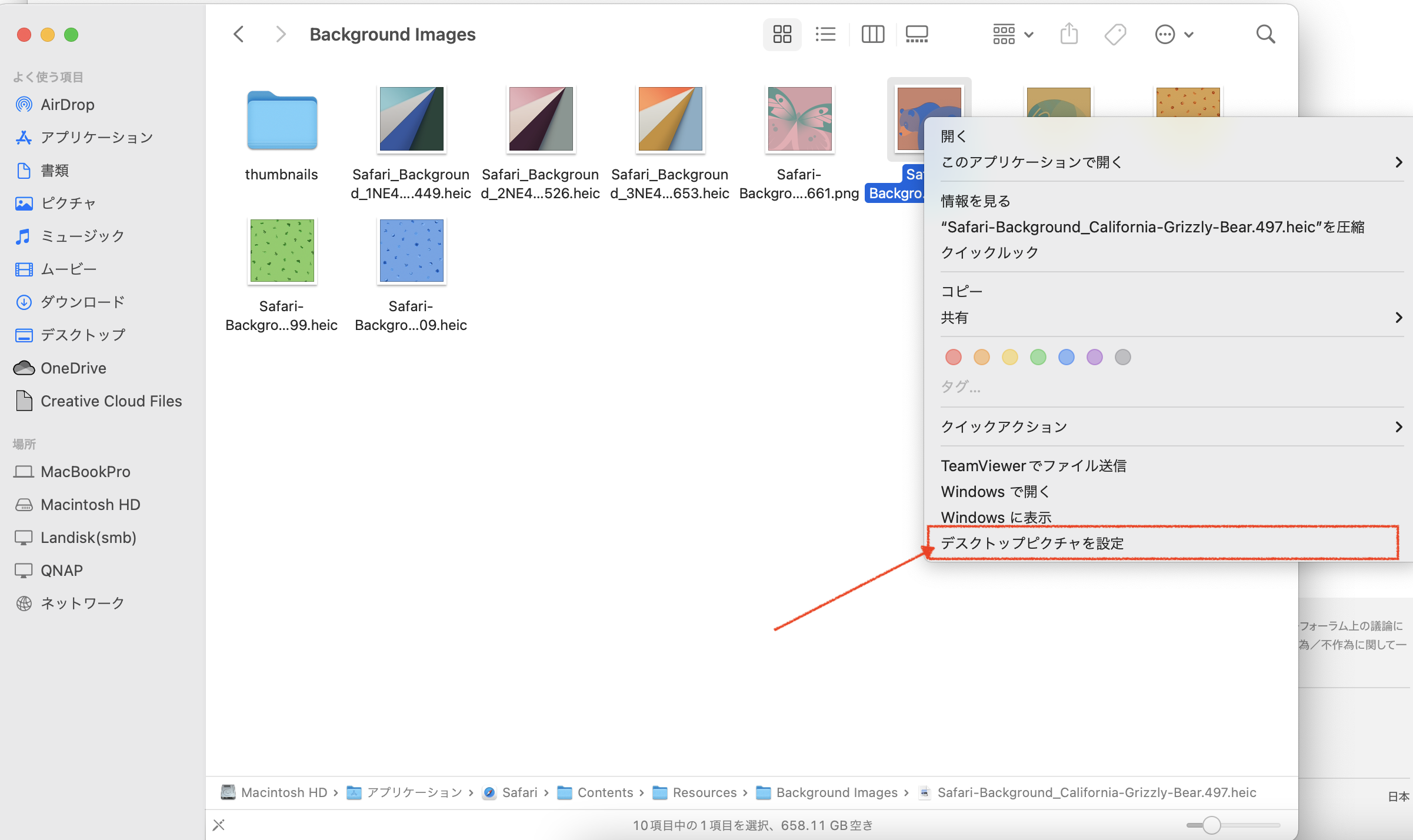Switch to column view icon
The height and width of the screenshot is (840, 1413).
(872, 34)
